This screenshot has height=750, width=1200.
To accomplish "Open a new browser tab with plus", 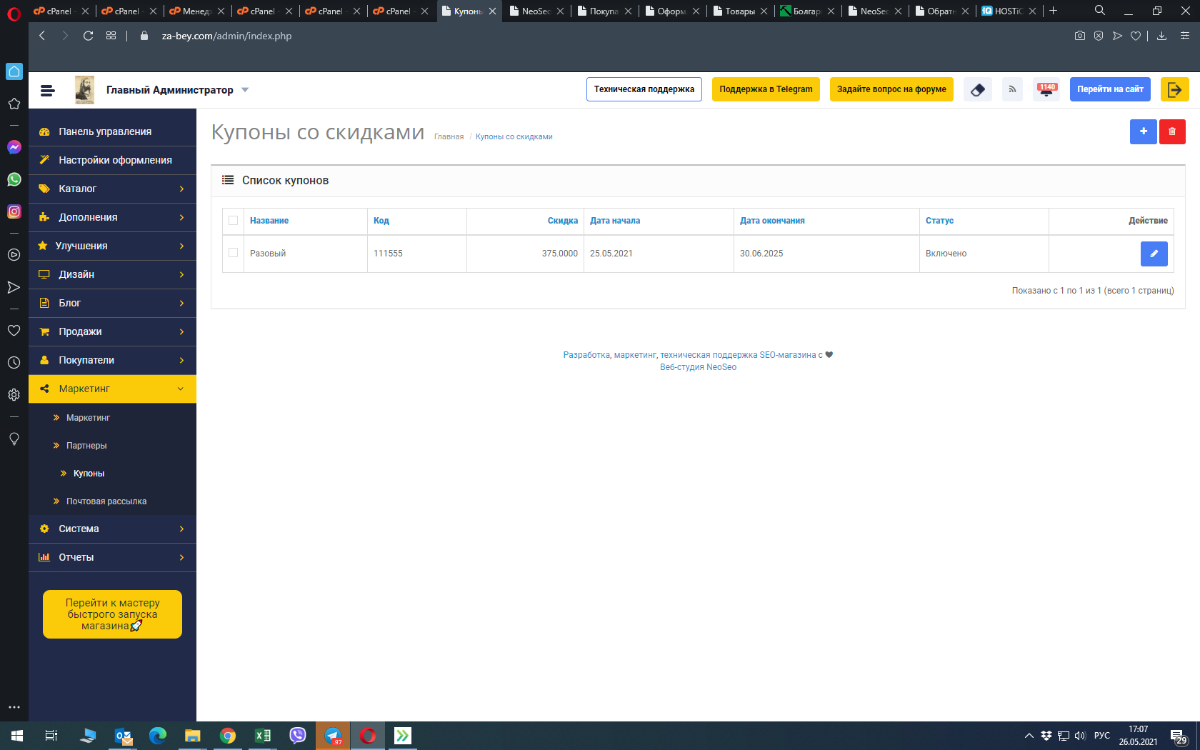I will (x=1053, y=10).
